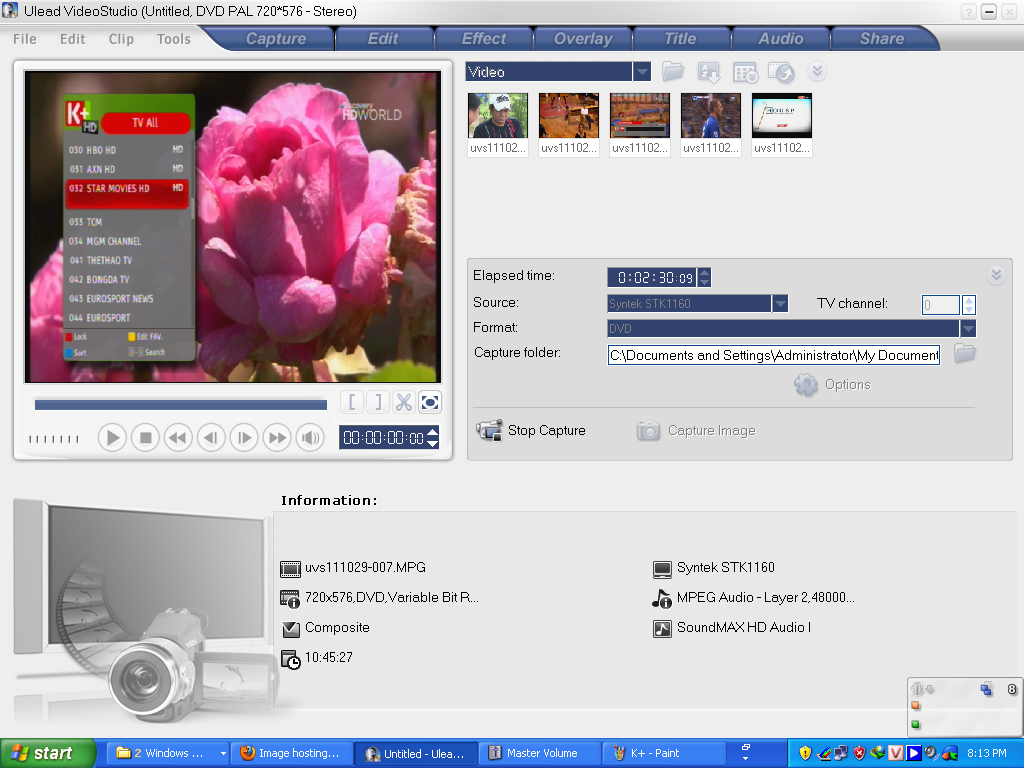
Task: Adjust Elapsed time spinner arrows
Action: [x=704, y=278]
